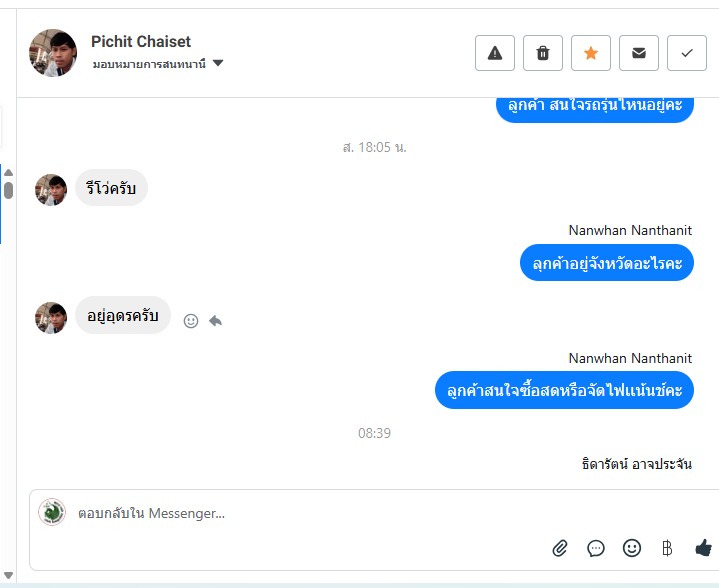Image resolution: width=719 pixels, height=588 pixels.
Task: Click the dropdown arrow beside assign conversation
Action: click(x=218, y=63)
